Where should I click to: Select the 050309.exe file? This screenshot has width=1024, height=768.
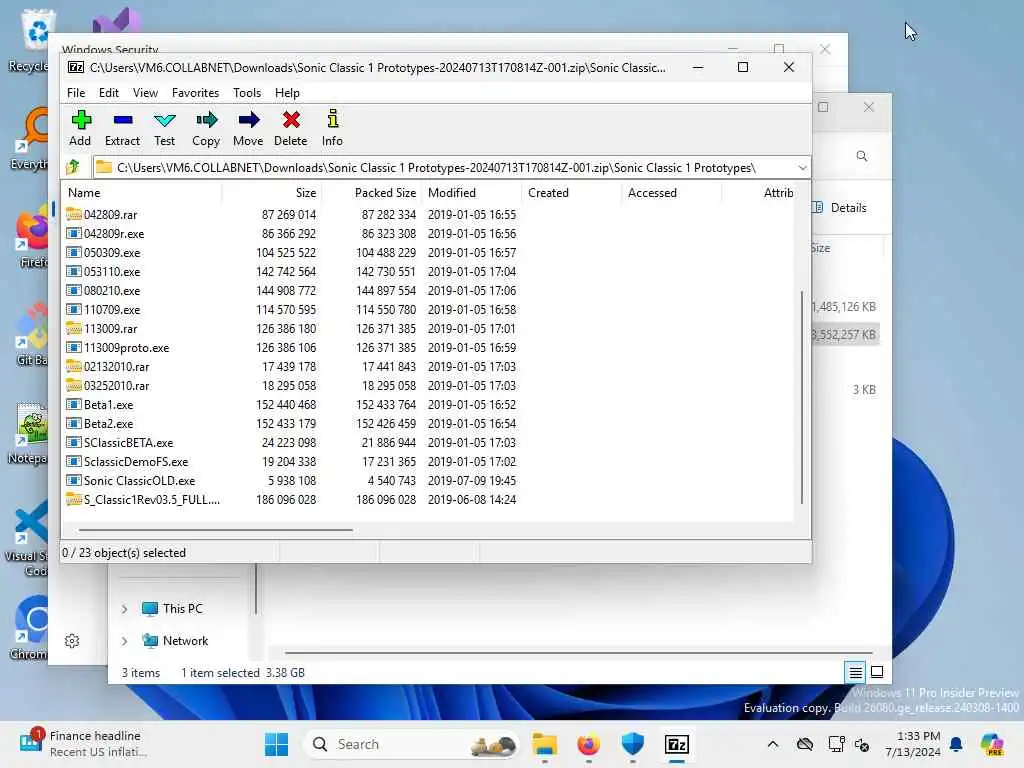pyautogui.click(x=112, y=253)
